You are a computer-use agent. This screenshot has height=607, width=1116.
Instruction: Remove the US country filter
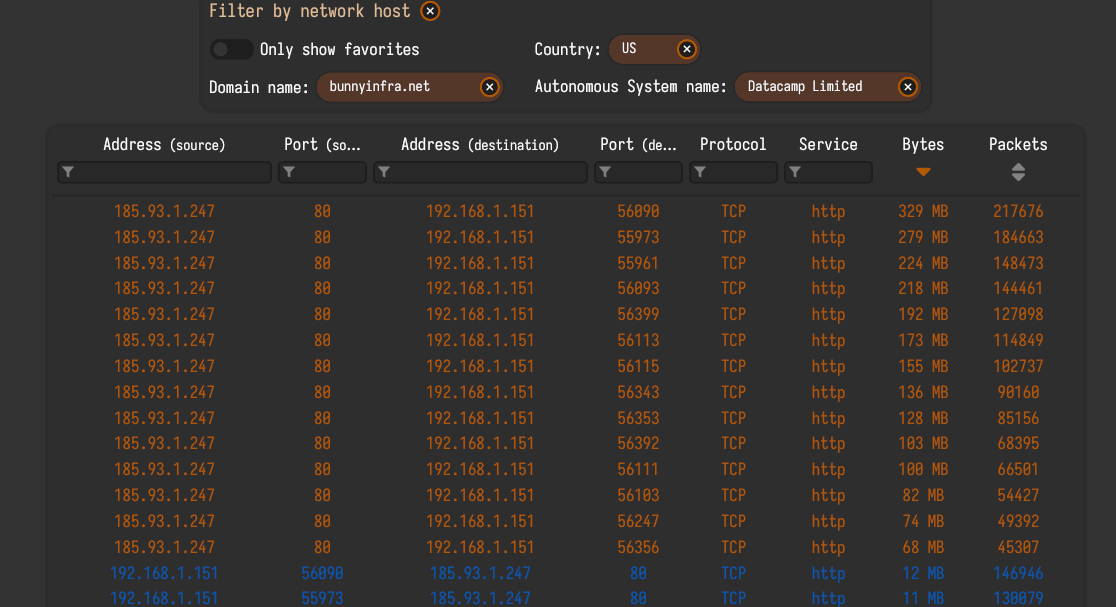pos(686,49)
